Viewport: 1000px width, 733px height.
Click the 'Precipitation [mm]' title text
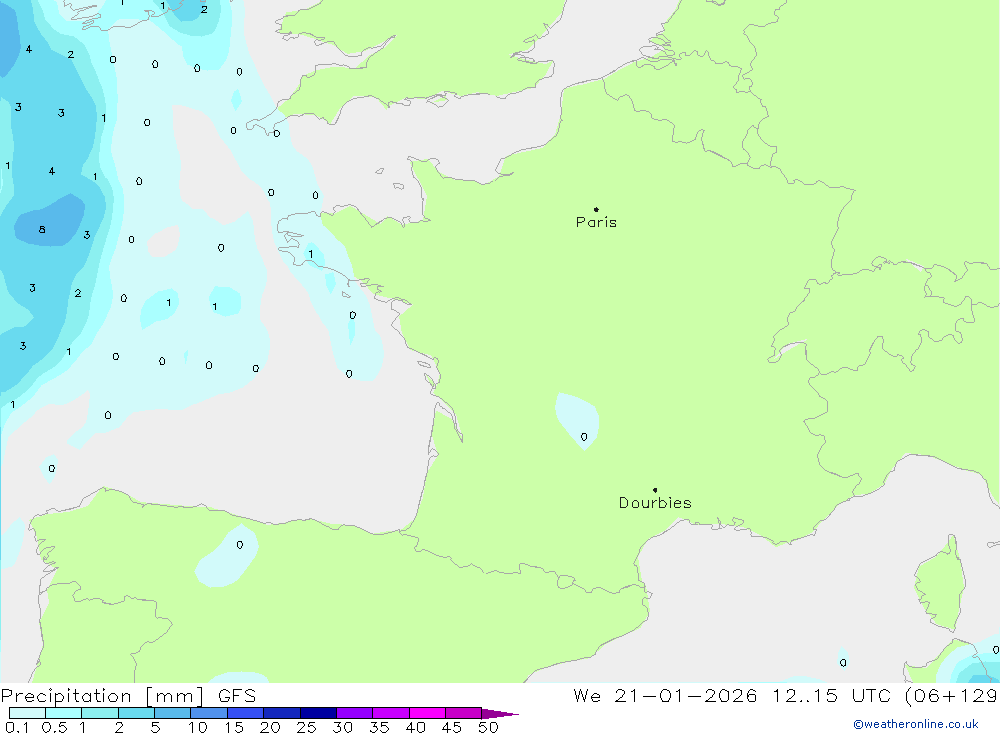102,696
